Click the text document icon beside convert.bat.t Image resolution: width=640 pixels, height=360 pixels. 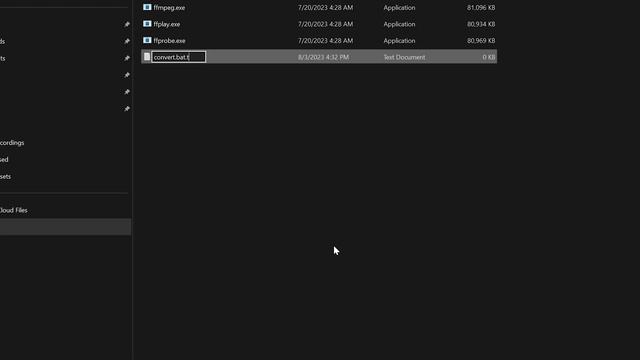click(x=147, y=57)
